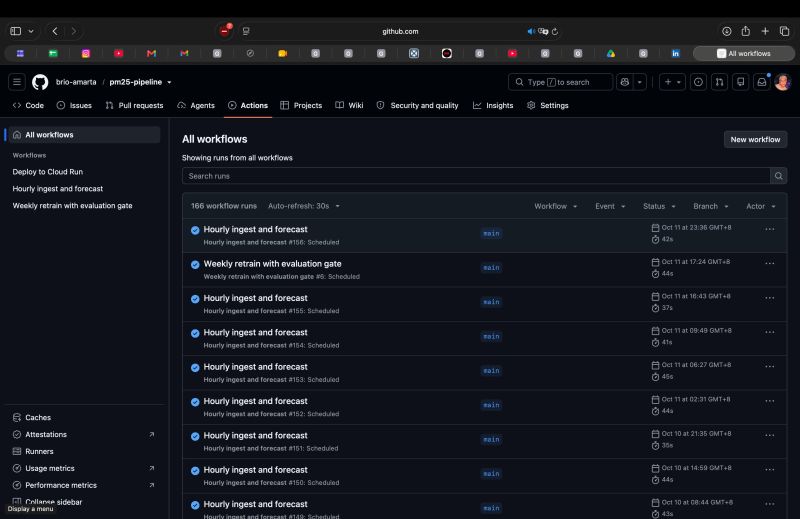Expand the Branch filter dropdown
Image resolution: width=800 pixels, height=519 pixels.
pos(711,206)
